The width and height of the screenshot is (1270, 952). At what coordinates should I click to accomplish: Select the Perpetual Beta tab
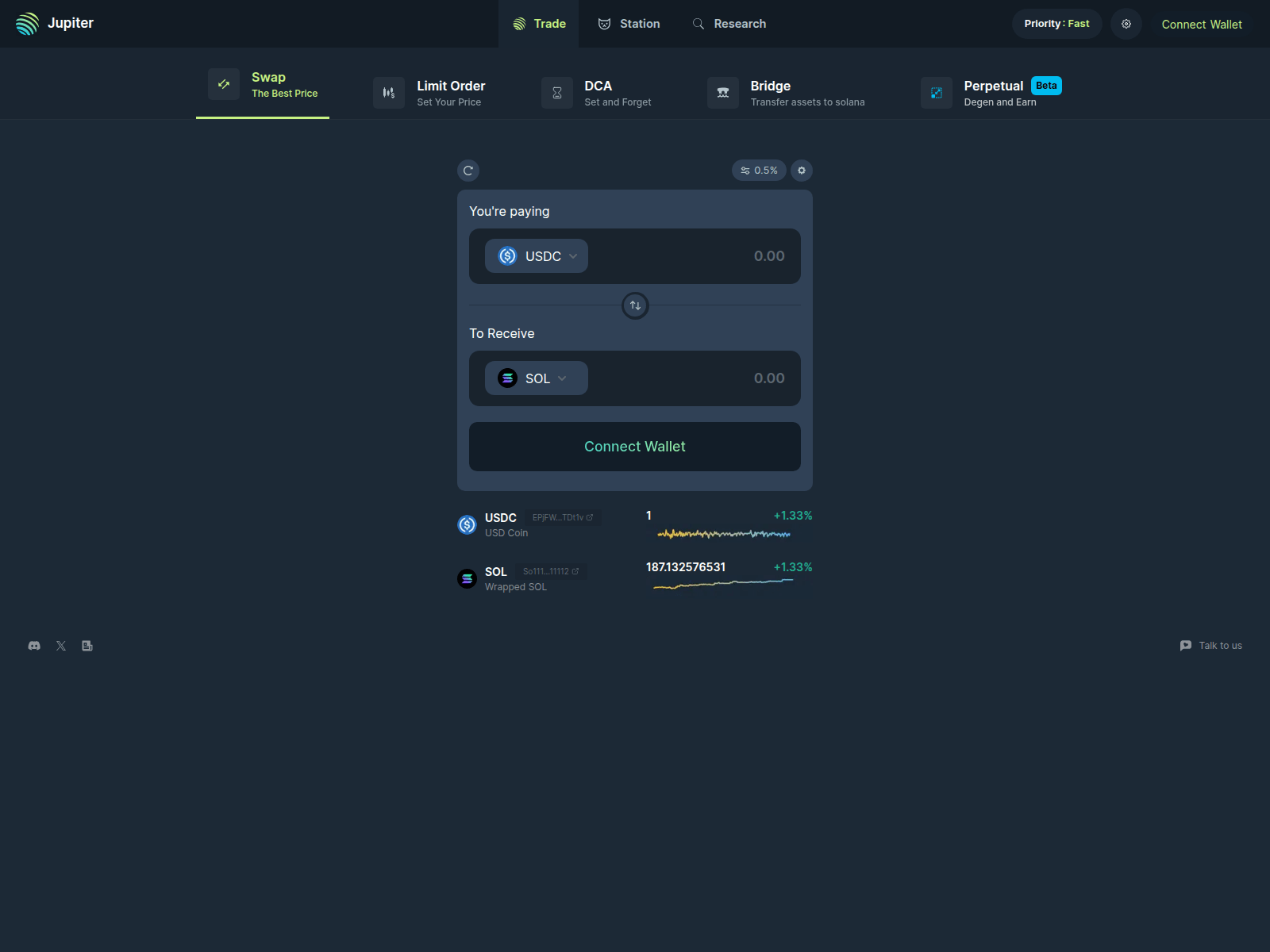point(991,93)
